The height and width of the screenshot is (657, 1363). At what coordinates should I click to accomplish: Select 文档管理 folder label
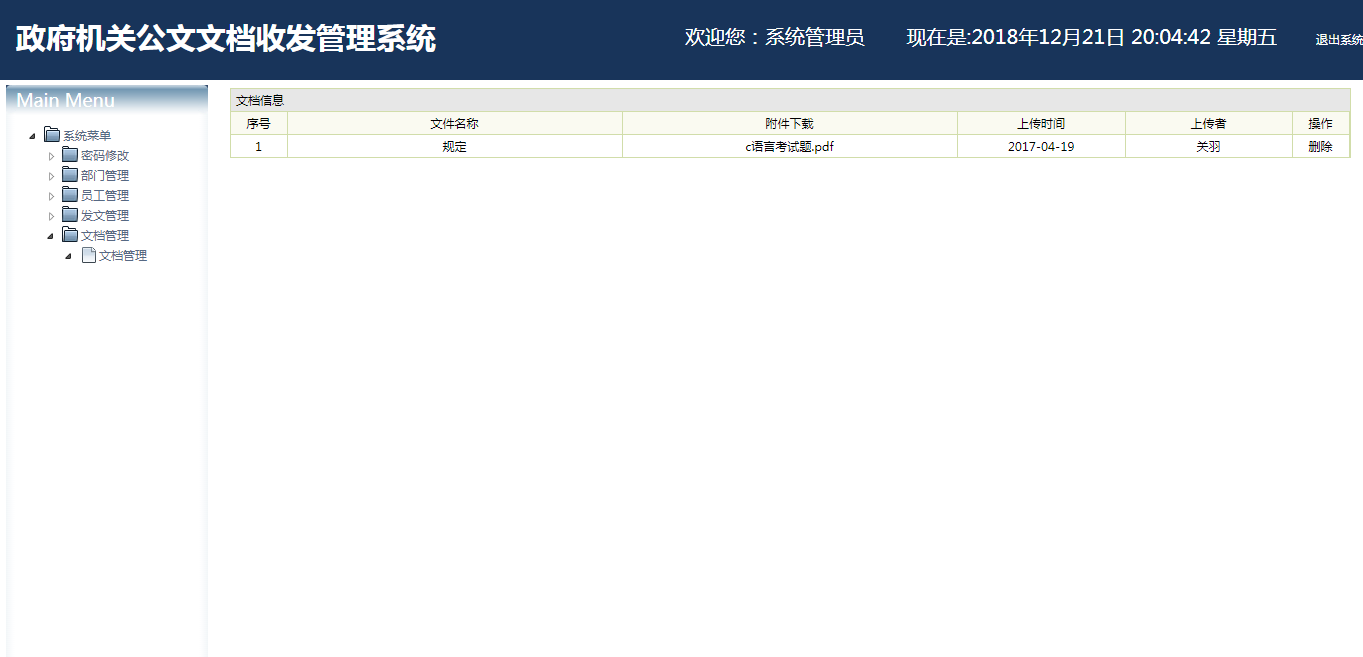pyautogui.click(x=105, y=236)
